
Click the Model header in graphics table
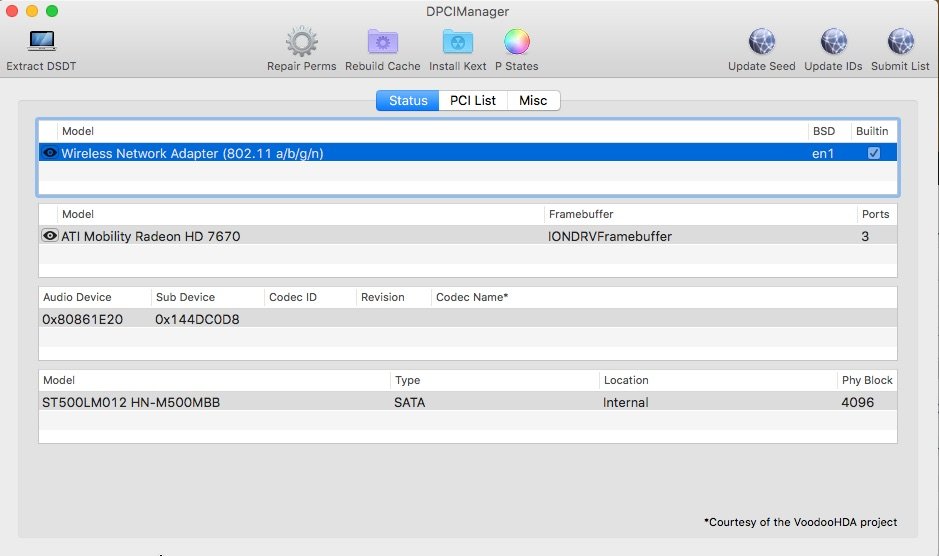[78, 214]
